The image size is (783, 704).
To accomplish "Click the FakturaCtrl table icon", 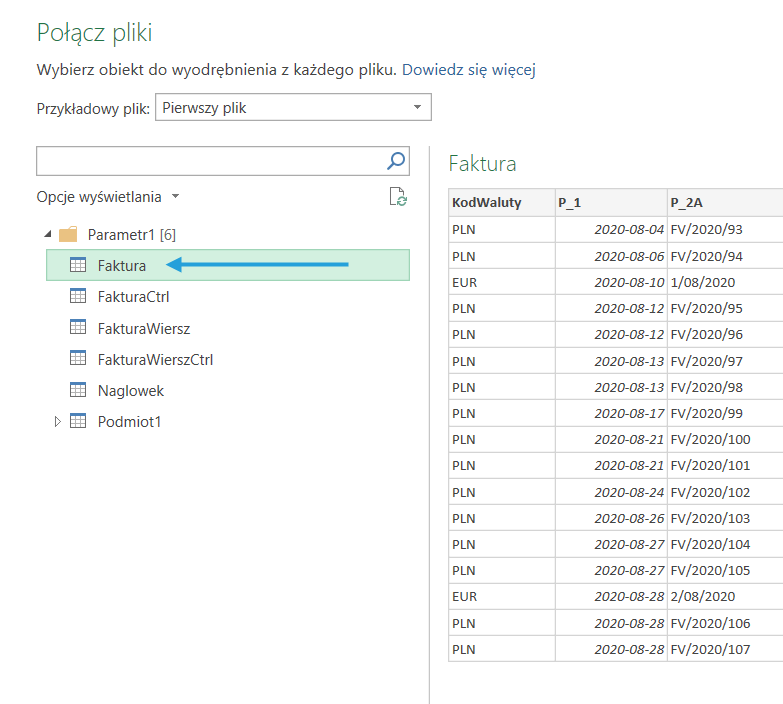I will (78, 296).
